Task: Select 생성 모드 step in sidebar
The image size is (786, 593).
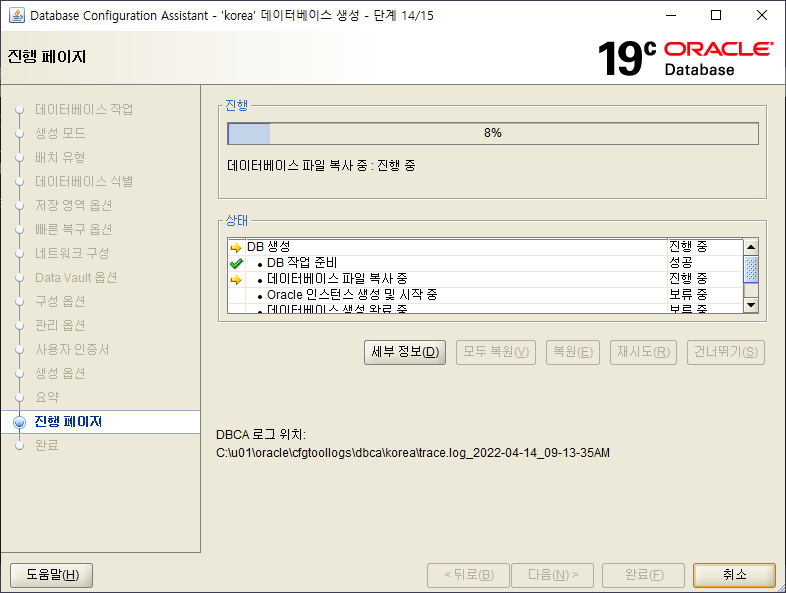Action: [x=60, y=133]
